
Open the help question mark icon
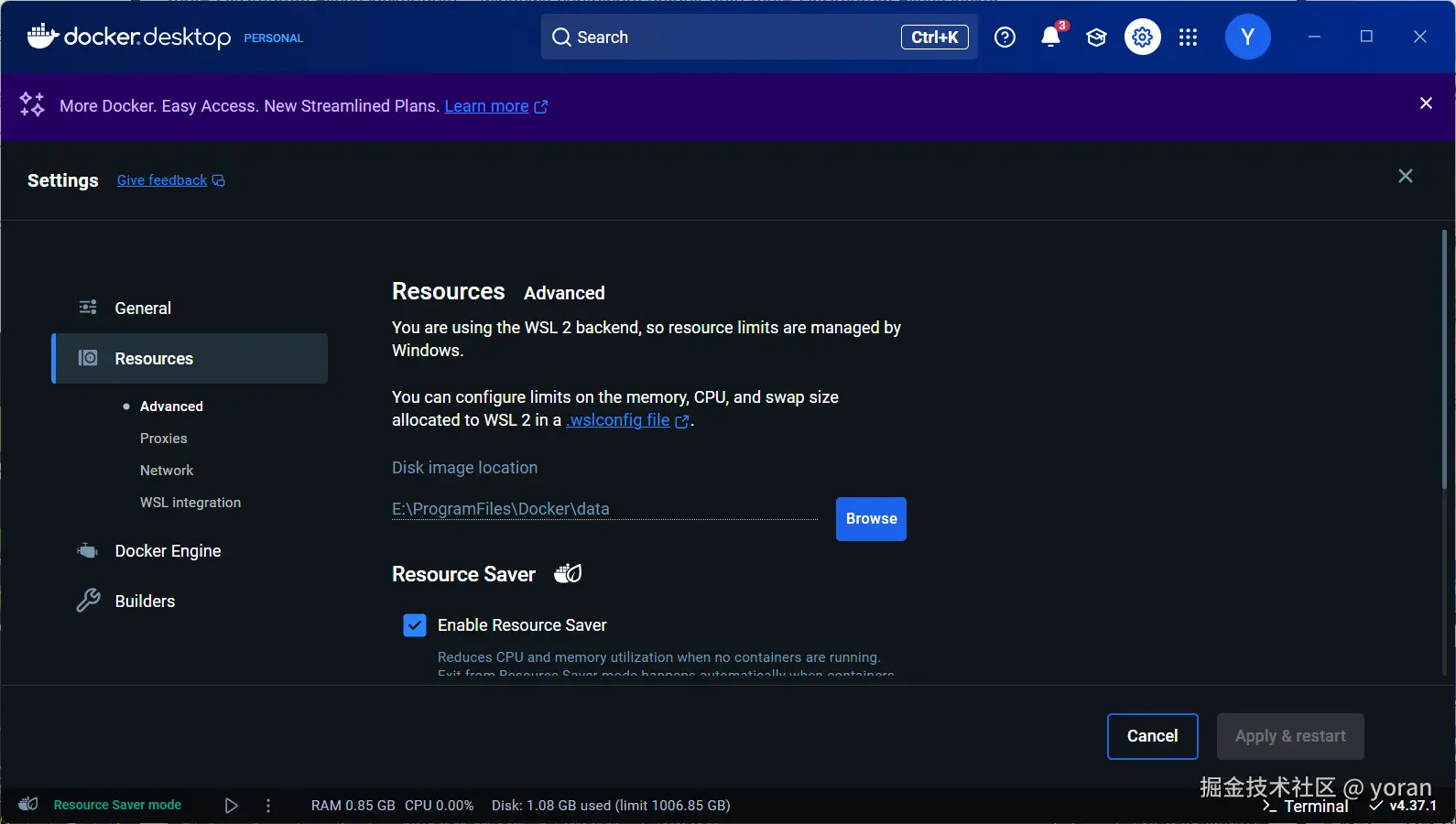(x=1005, y=37)
